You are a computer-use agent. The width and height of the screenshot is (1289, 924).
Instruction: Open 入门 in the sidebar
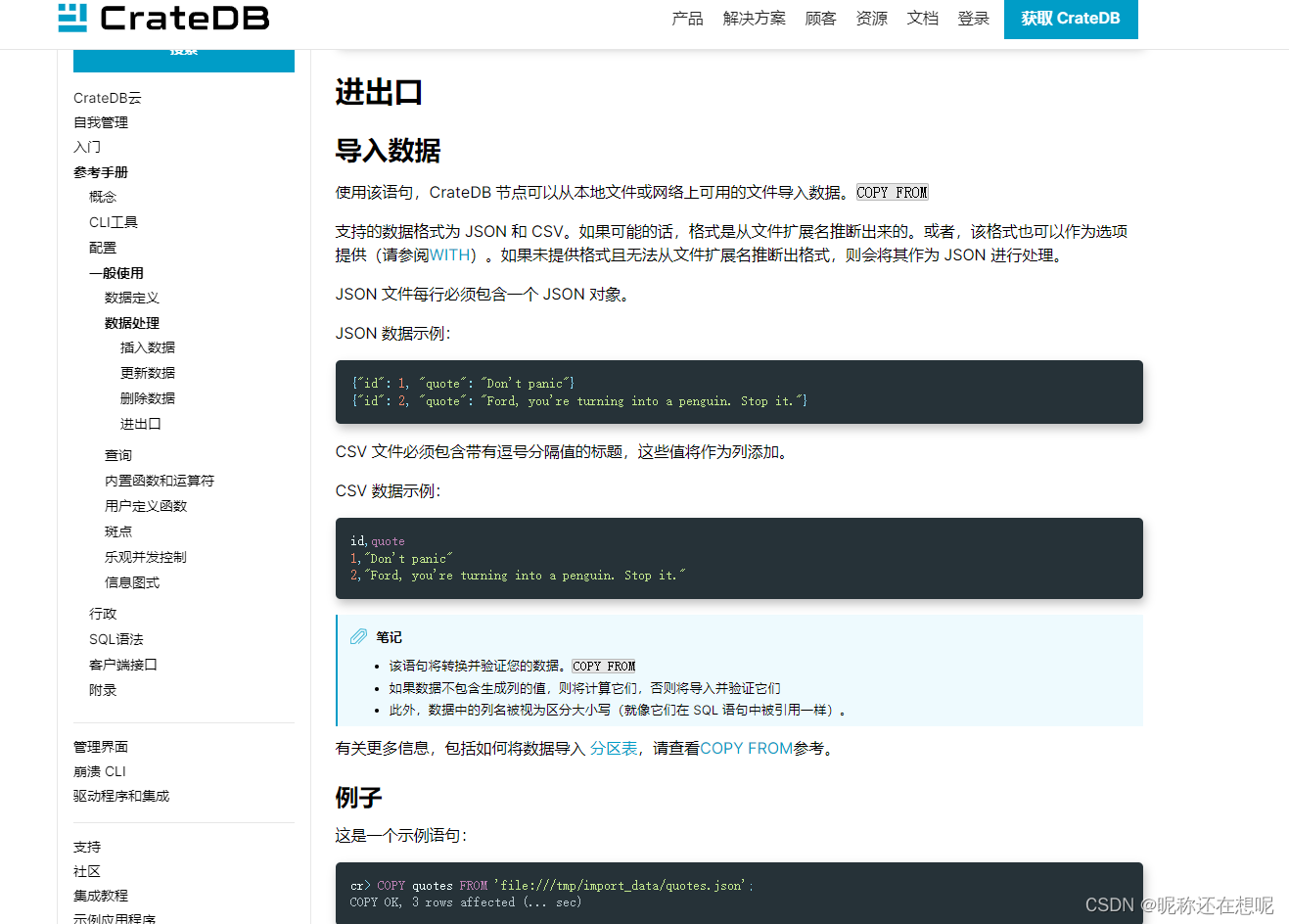tap(87, 147)
